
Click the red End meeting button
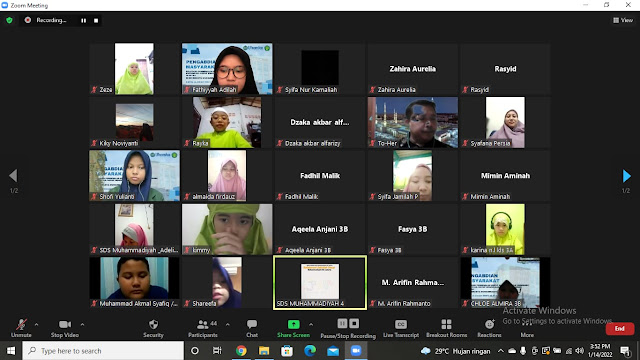620,329
